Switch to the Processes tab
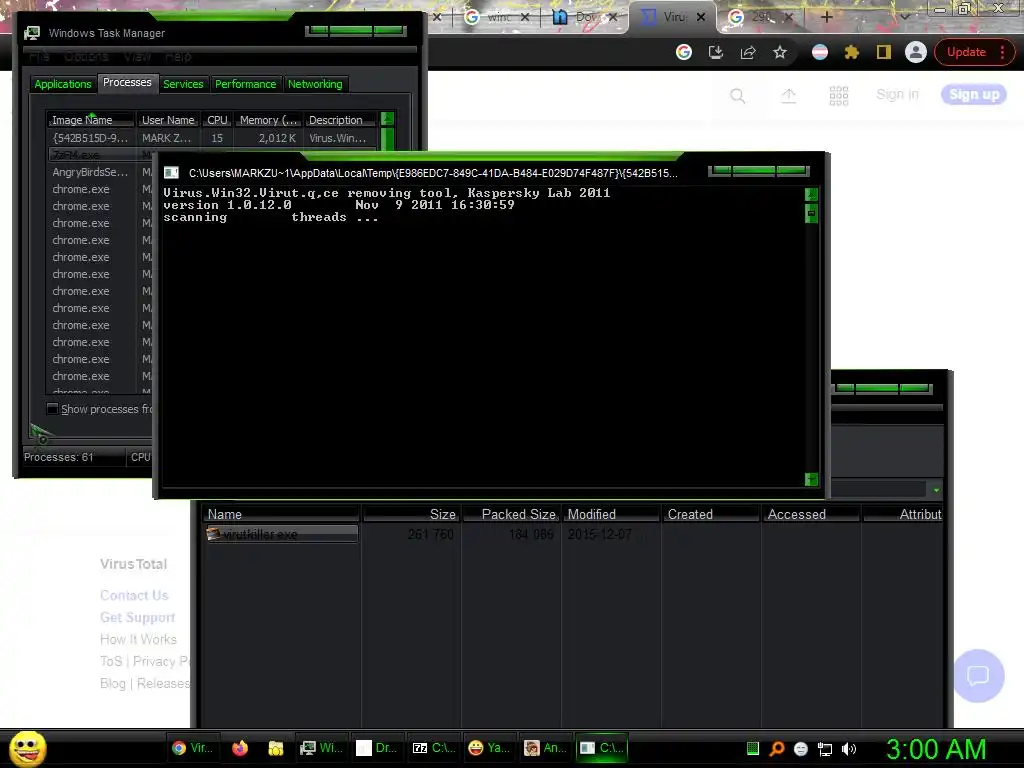Viewport: 1024px width, 768px height. point(127,82)
